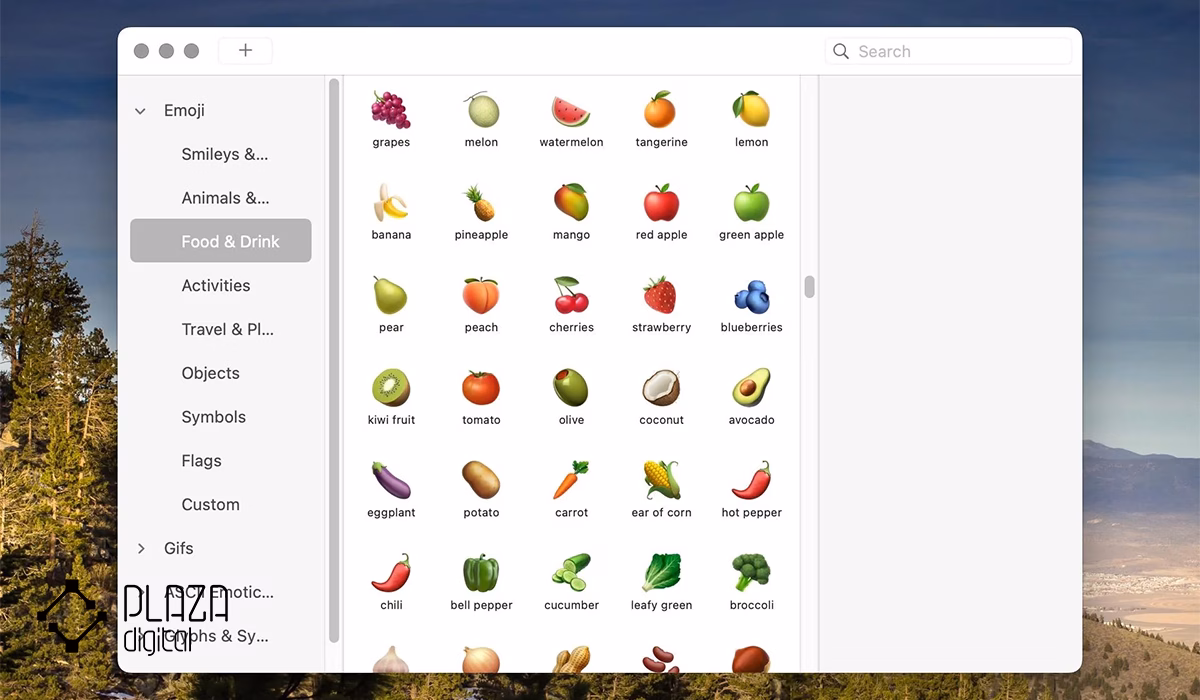The image size is (1200, 700).
Task: Choose the watermelon emoji
Action: pyautogui.click(x=571, y=110)
